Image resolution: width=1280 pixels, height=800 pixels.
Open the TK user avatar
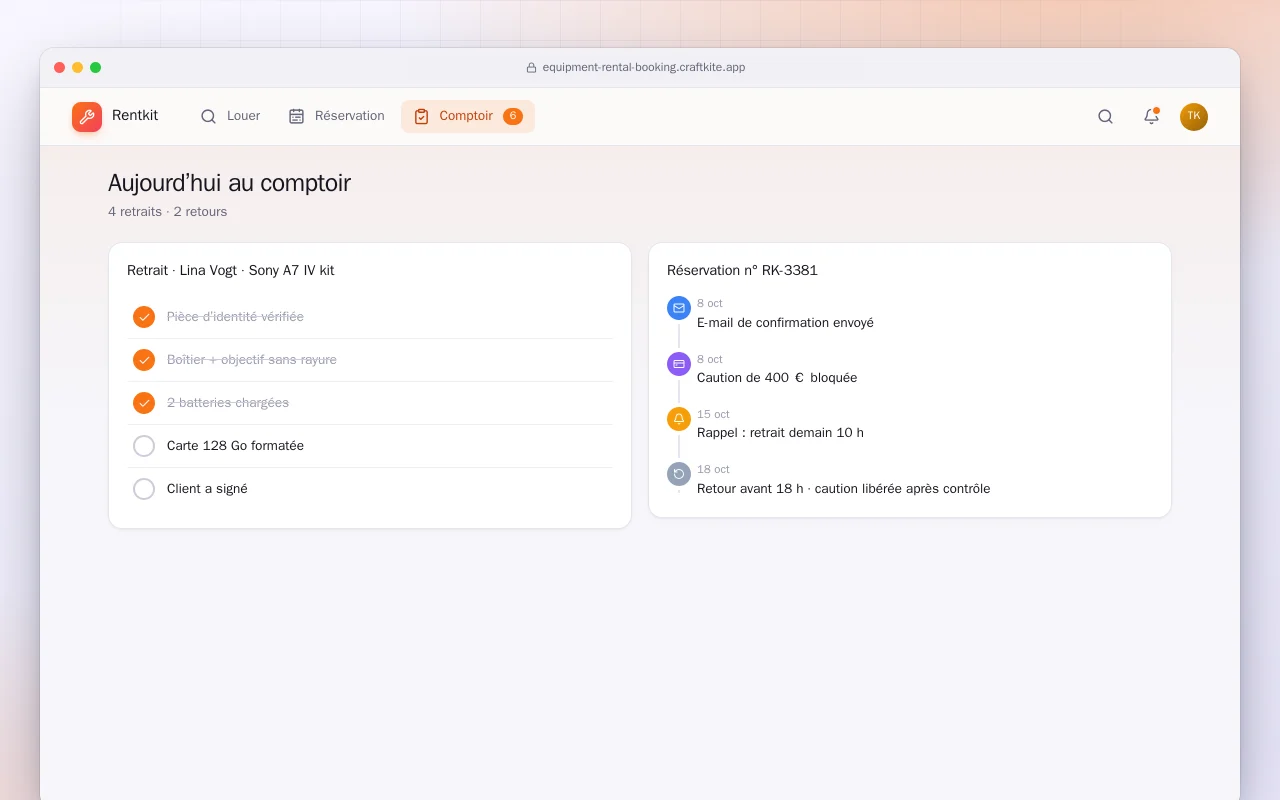click(1194, 117)
